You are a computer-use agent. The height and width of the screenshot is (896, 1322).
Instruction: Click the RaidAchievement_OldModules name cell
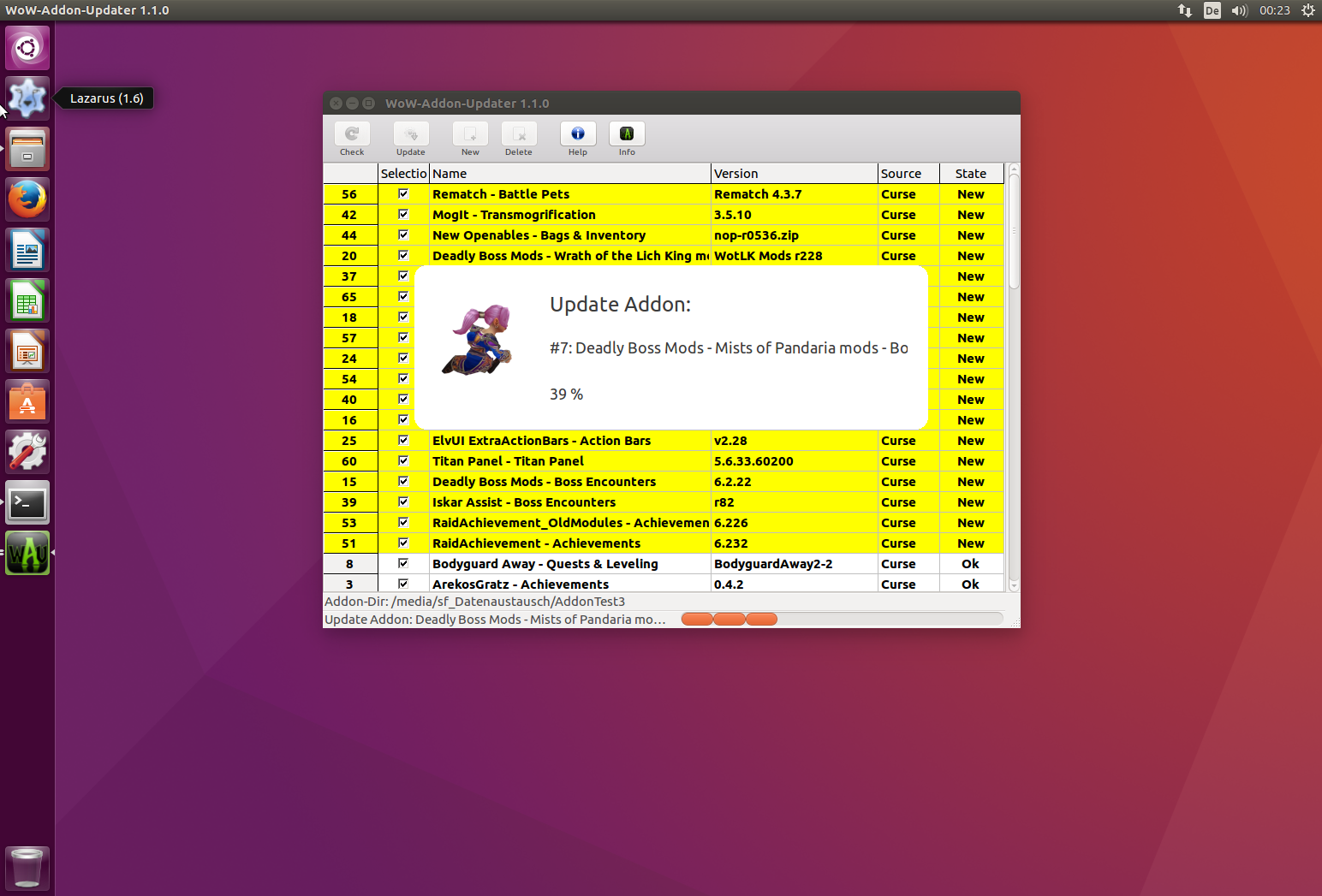point(569,522)
